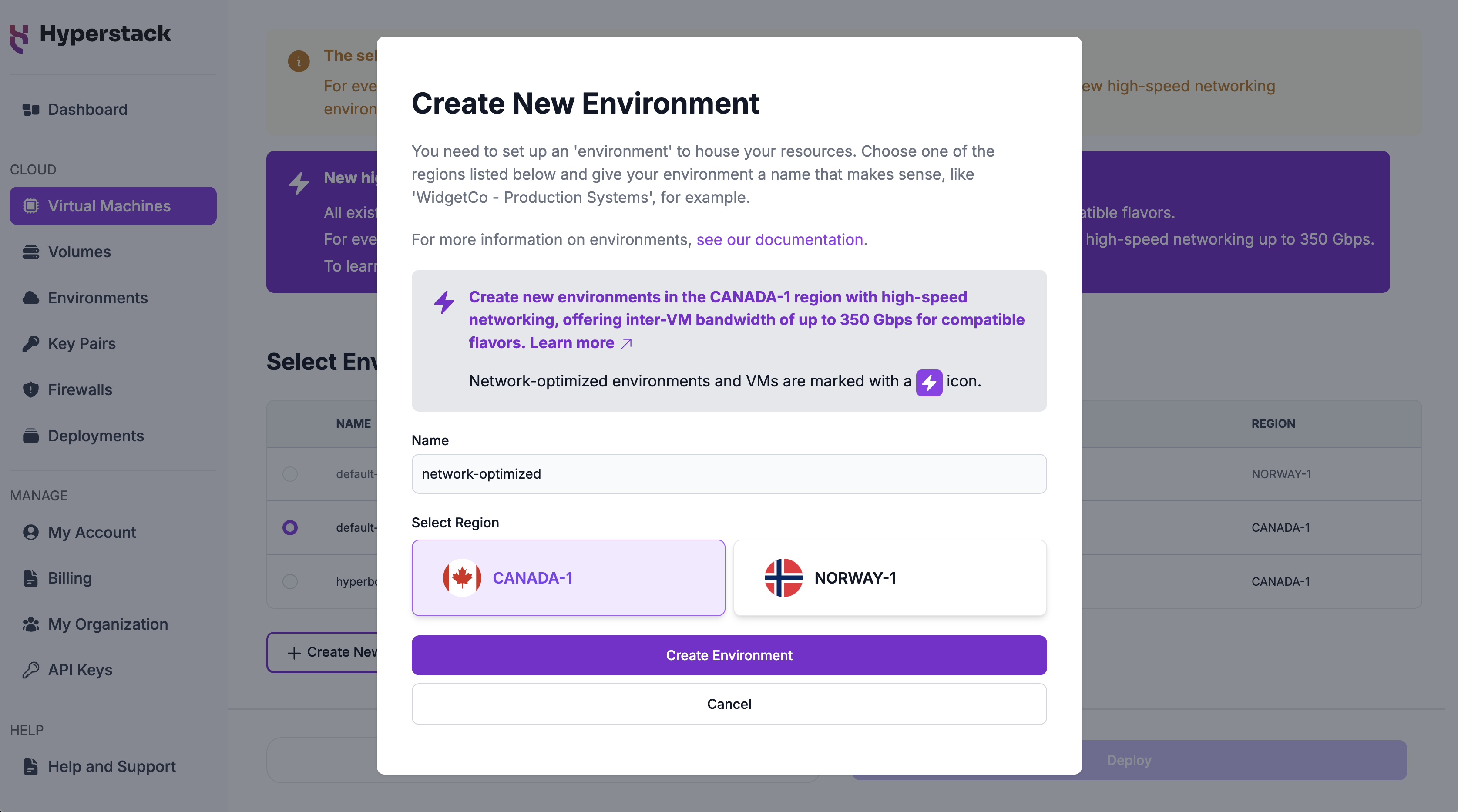Toggle the default-environment CANADA-1 radio button
The width and height of the screenshot is (1458, 812).
click(289, 527)
